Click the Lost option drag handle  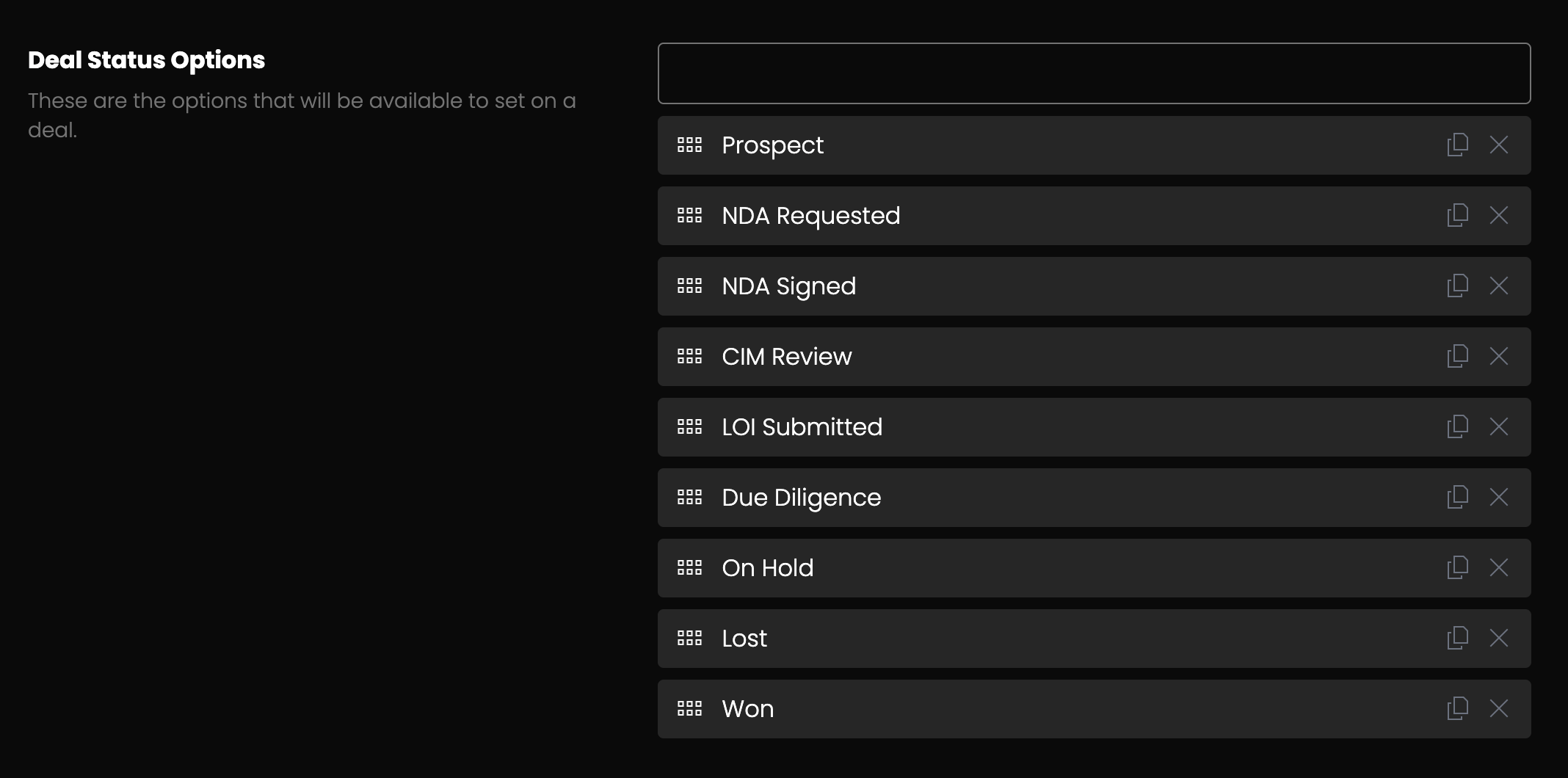(x=689, y=638)
